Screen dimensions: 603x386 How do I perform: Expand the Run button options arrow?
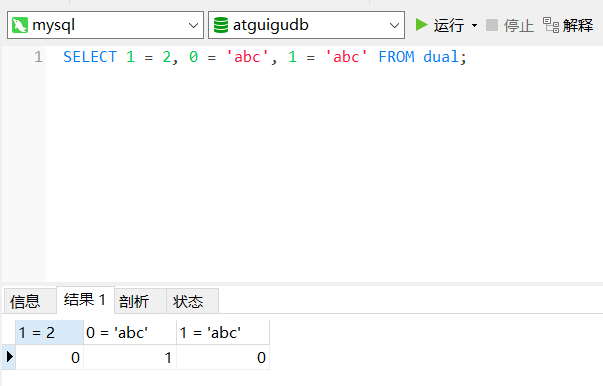pos(474,26)
